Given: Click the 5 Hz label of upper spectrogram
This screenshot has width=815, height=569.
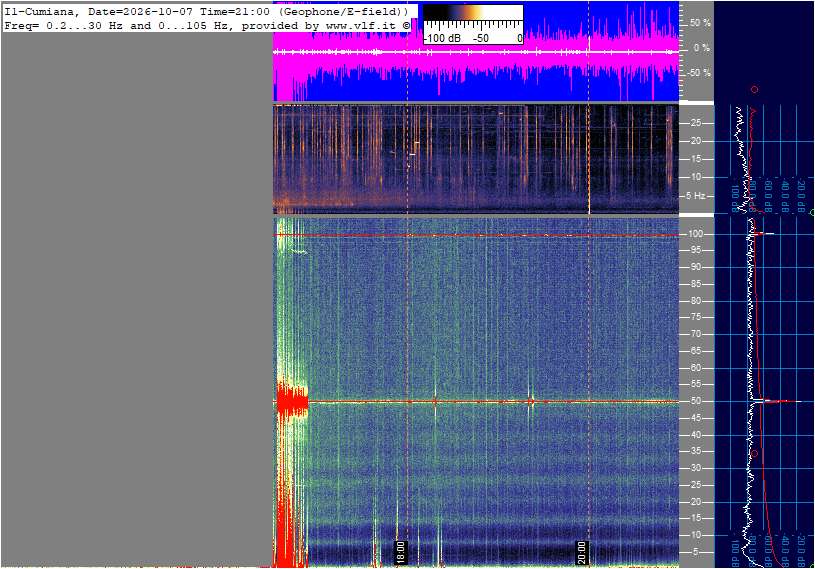Looking at the screenshot, I should pyautogui.click(x=696, y=196).
